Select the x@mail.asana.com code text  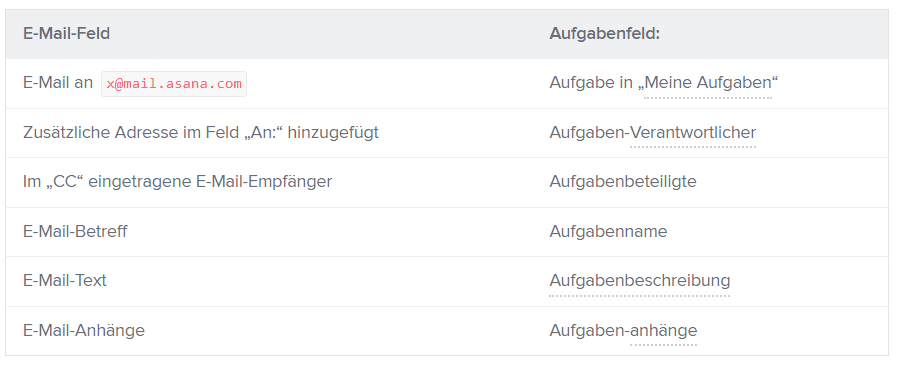[x=174, y=84]
